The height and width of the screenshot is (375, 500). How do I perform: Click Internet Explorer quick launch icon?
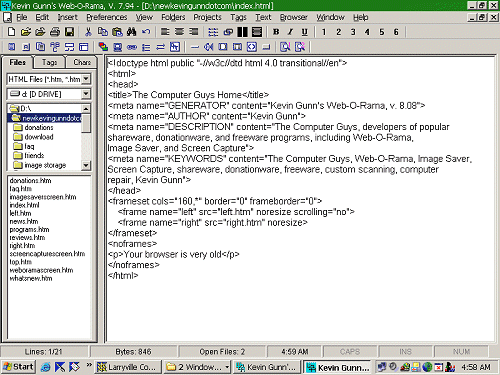tap(45, 367)
